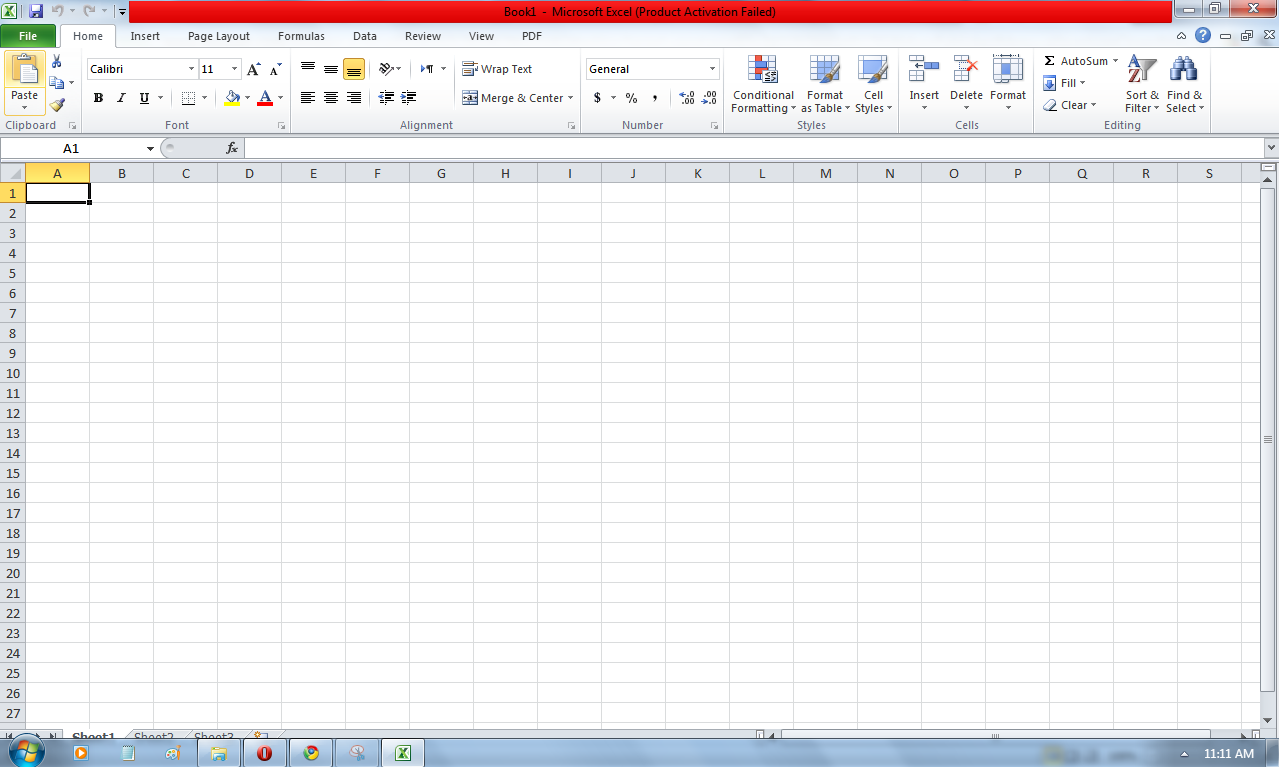Viewport: 1279px width, 767px height.
Task: Switch to the Insert tab
Action: point(145,36)
